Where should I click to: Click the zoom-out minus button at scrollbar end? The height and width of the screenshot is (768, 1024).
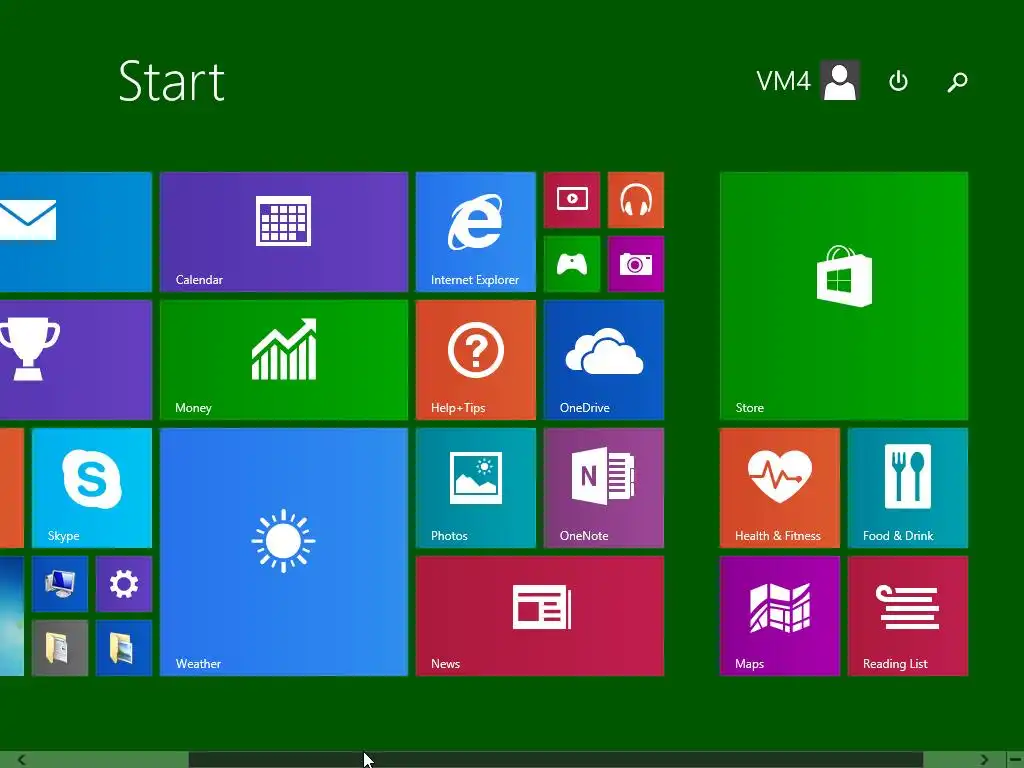(1015, 760)
